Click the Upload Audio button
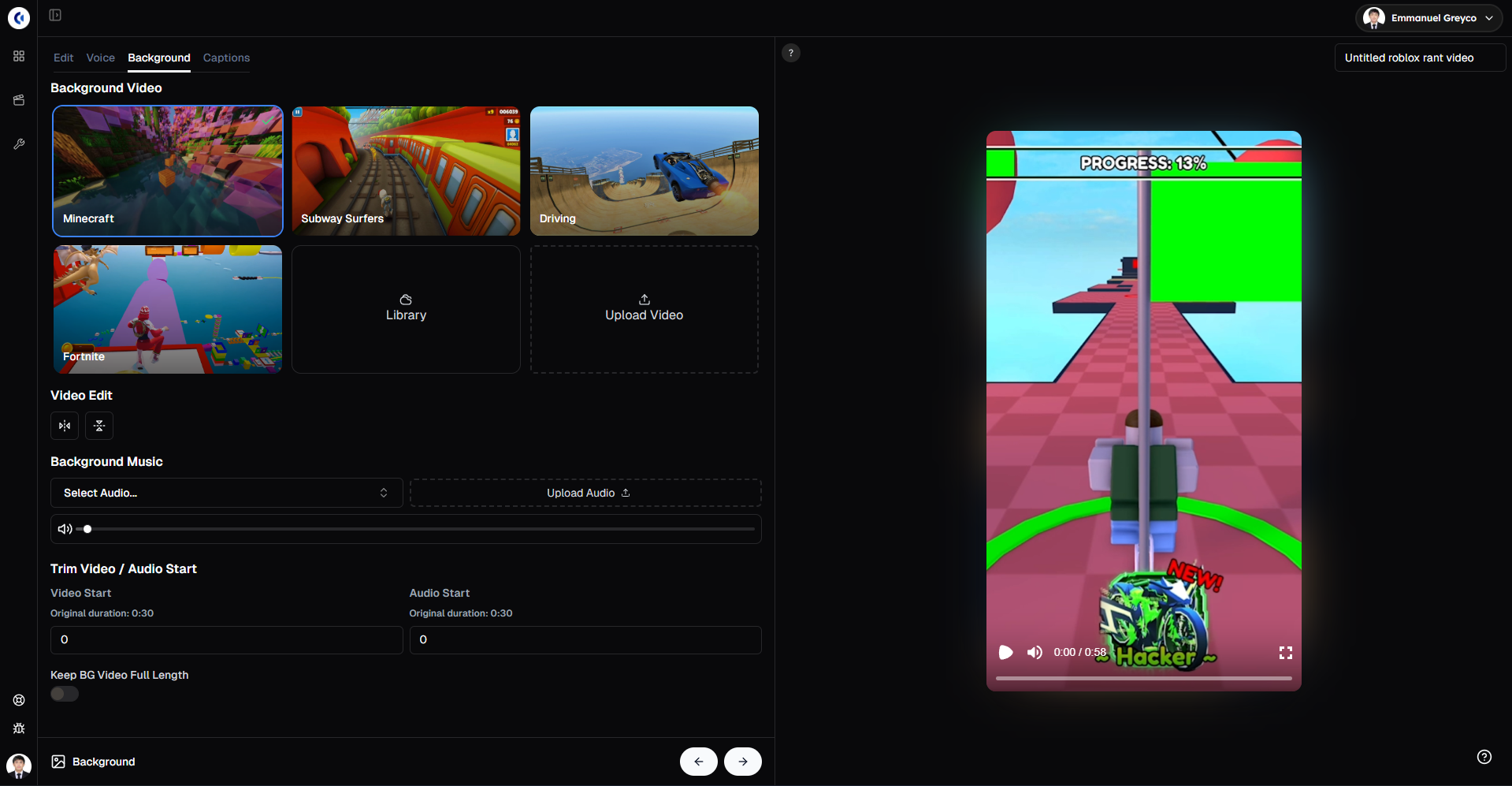This screenshot has height=786, width=1512. pos(585,493)
